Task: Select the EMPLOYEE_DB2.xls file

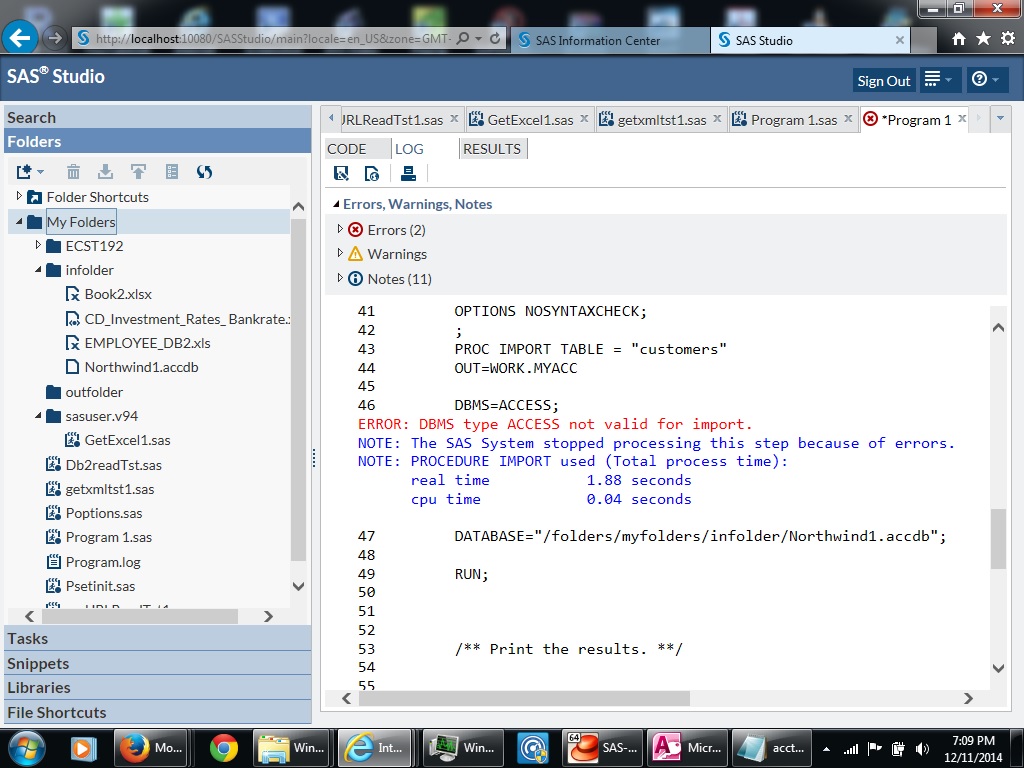Action: point(147,343)
